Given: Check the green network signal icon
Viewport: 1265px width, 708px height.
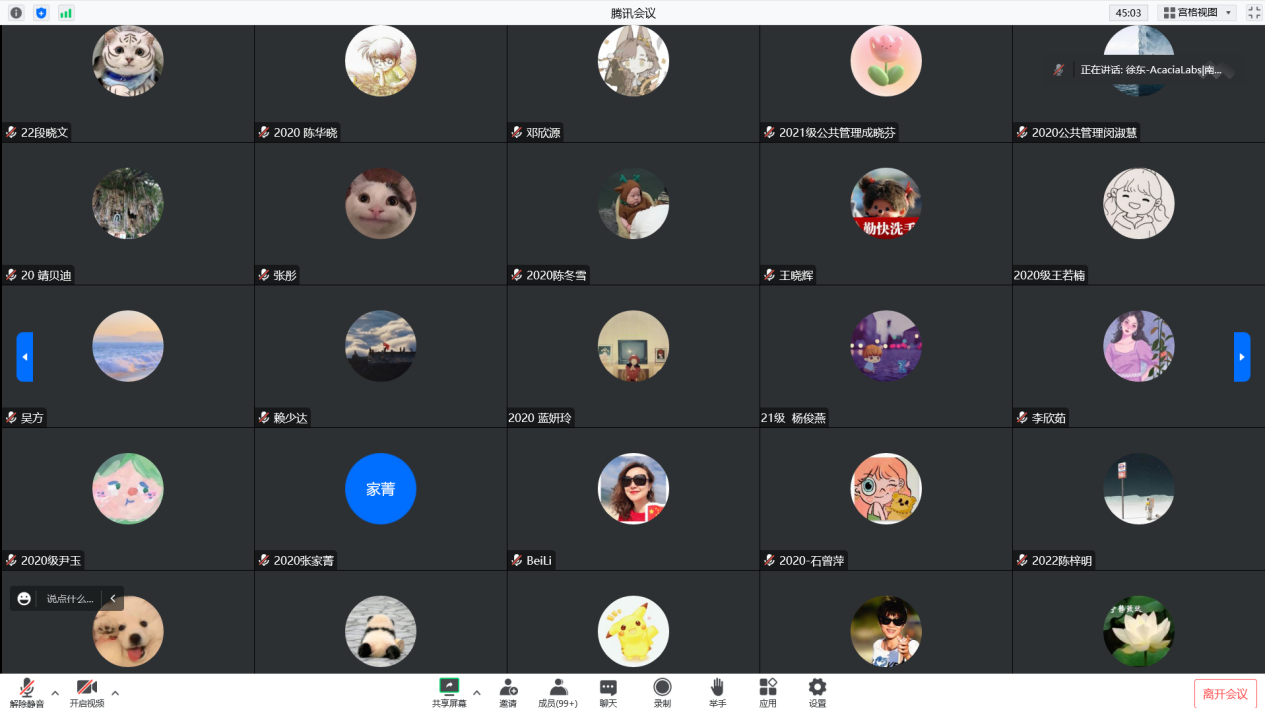Looking at the screenshot, I should coord(66,13).
